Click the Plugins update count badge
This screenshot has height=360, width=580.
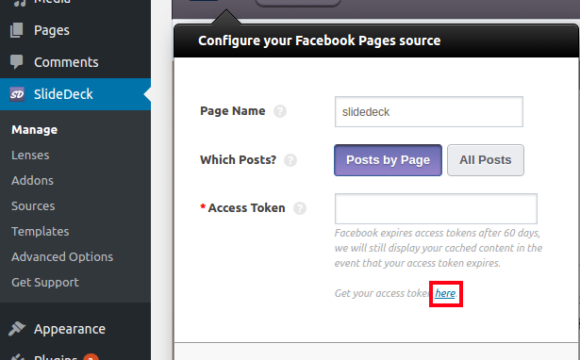coord(91,357)
